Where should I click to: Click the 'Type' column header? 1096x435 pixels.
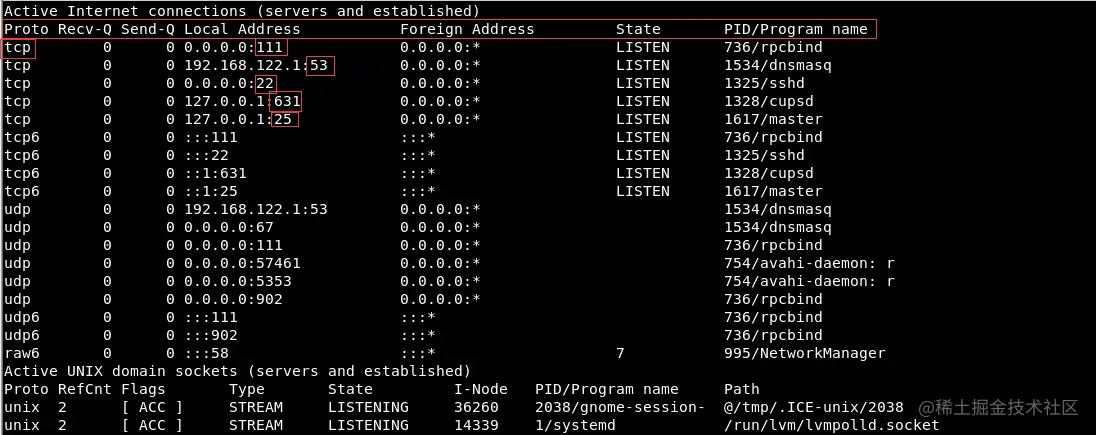coord(247,389)
